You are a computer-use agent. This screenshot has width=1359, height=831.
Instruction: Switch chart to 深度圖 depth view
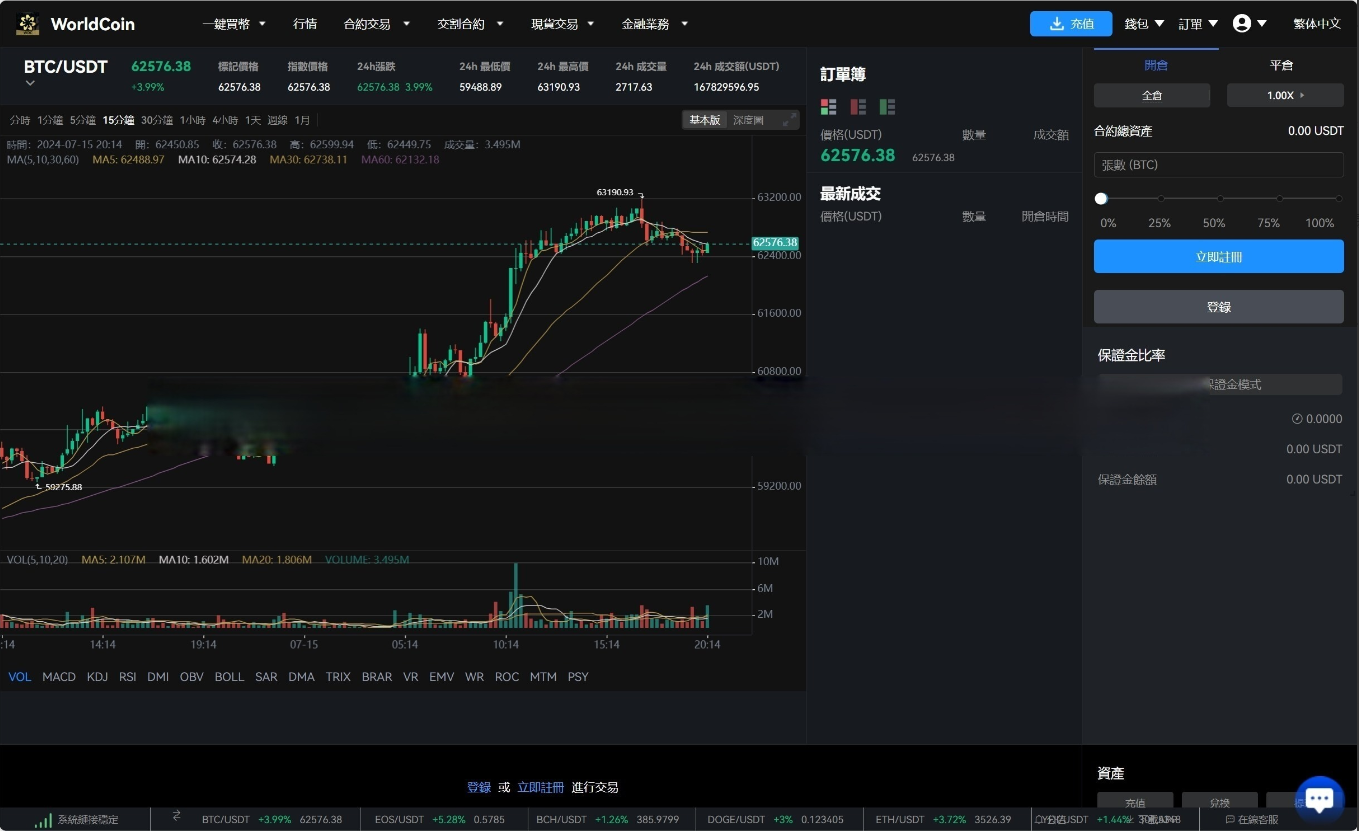point(746,119)
